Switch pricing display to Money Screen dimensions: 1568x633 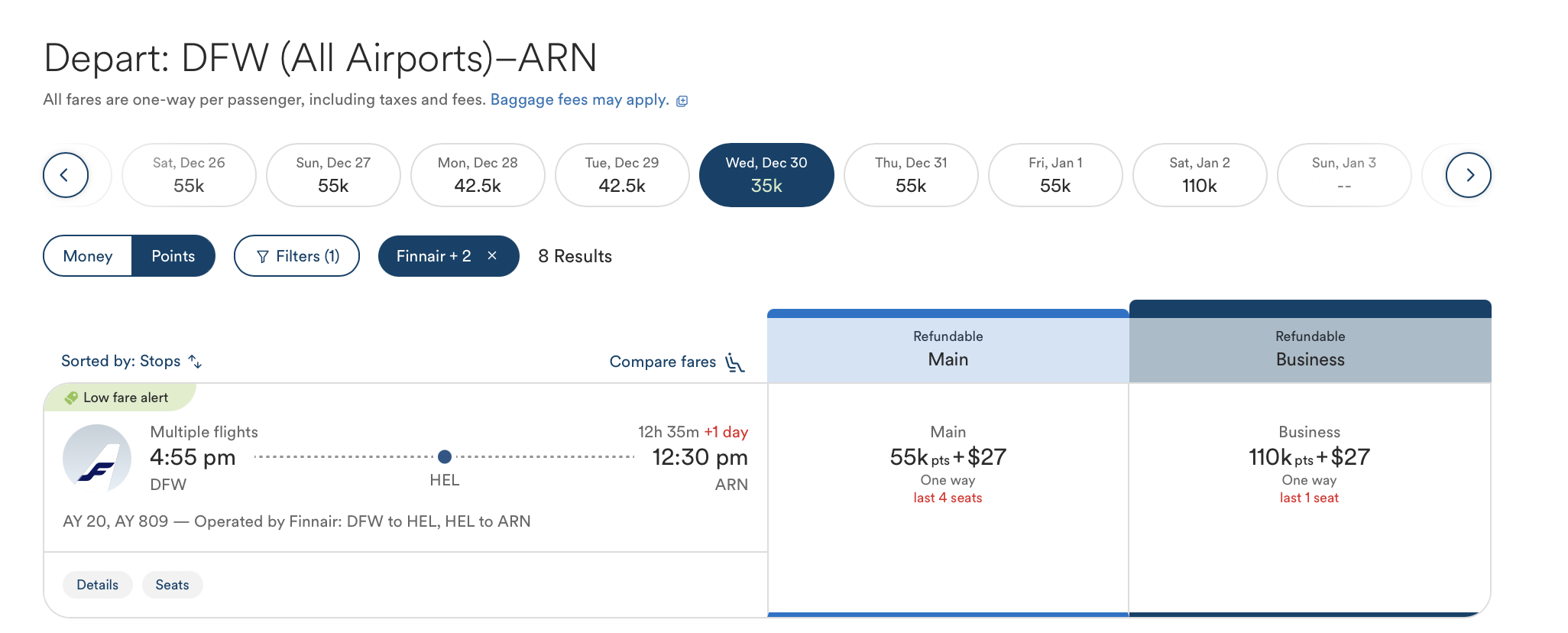87,256
